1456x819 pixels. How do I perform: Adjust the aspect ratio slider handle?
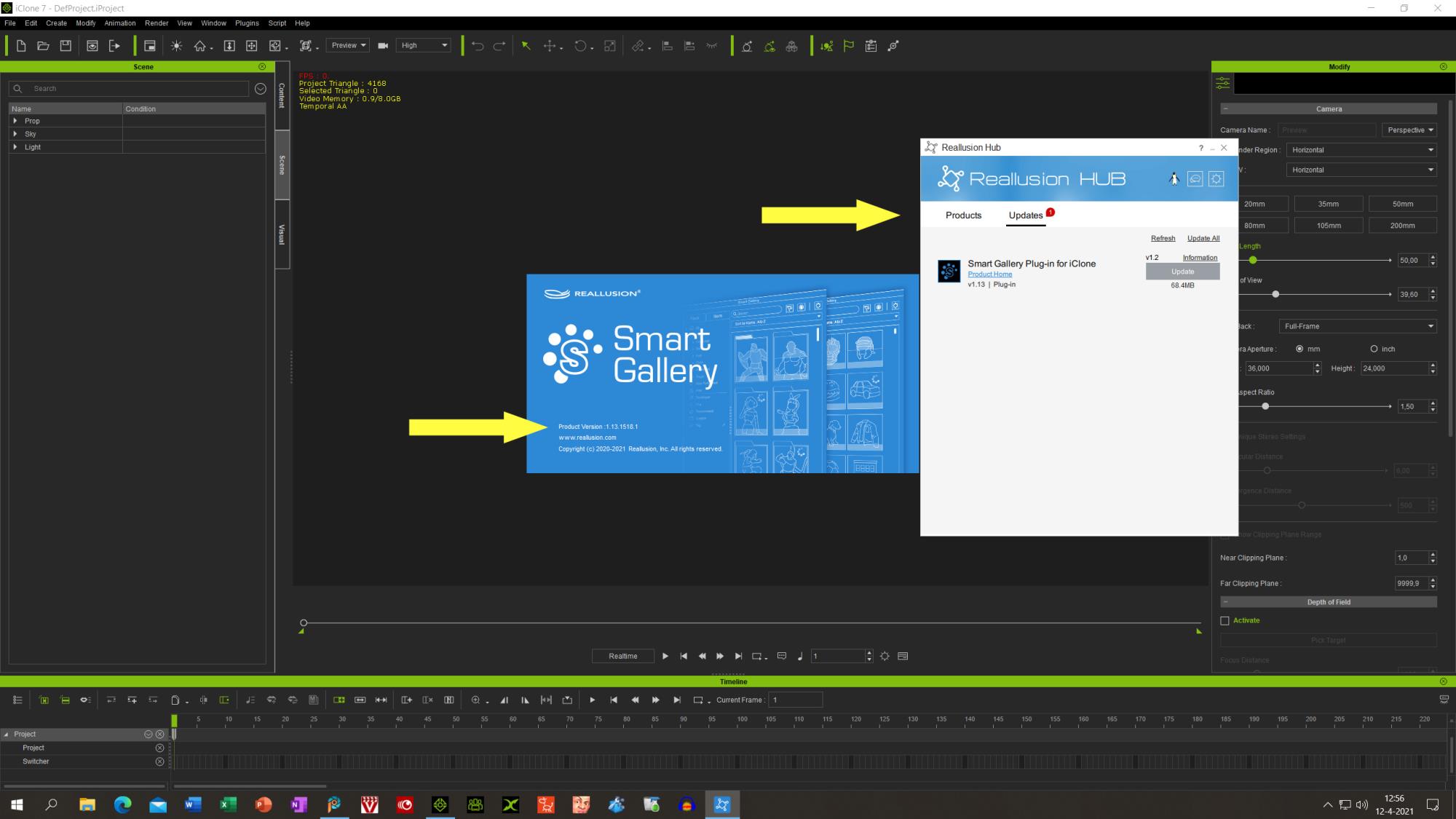1265,406
